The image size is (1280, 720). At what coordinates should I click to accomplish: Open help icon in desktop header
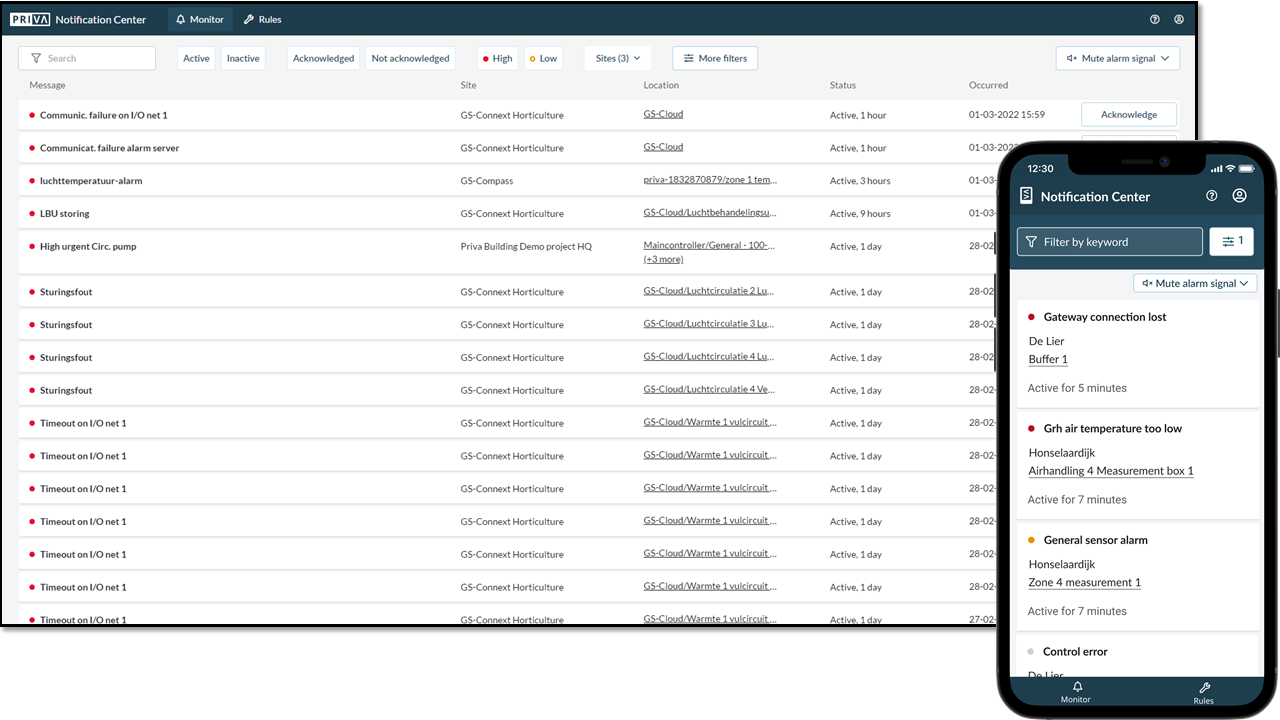[1155, 19]
